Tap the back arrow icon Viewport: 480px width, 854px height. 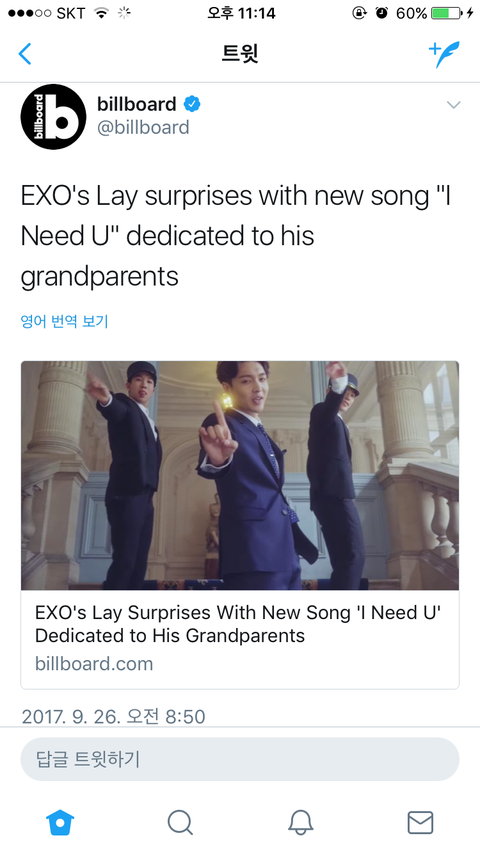(x=25, y=54)
